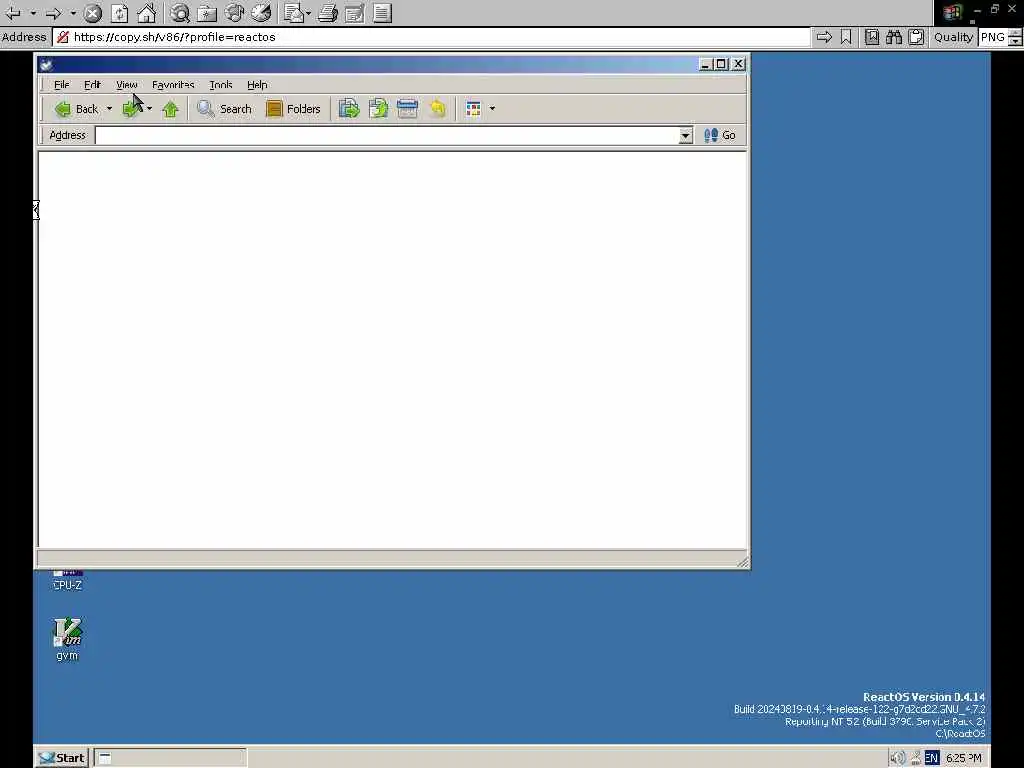Click the Copy To icon in Explorer toolbar

[379, 109]
